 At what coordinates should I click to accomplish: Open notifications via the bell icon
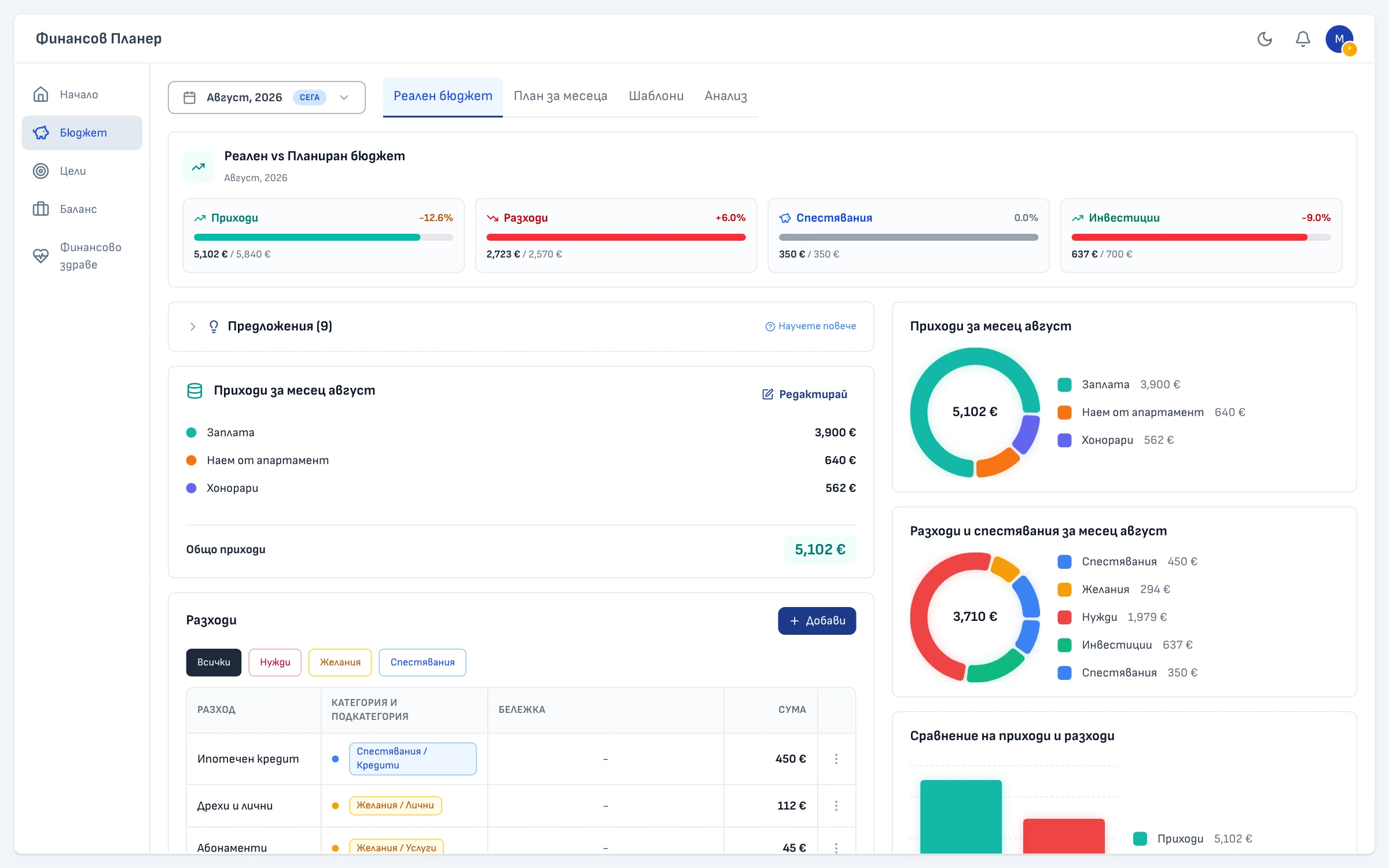coord(1303,39)
